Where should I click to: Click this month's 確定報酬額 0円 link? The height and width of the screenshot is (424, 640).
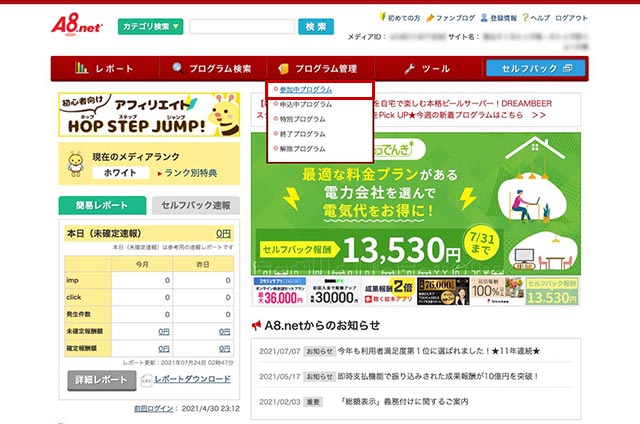pos(164,349)
